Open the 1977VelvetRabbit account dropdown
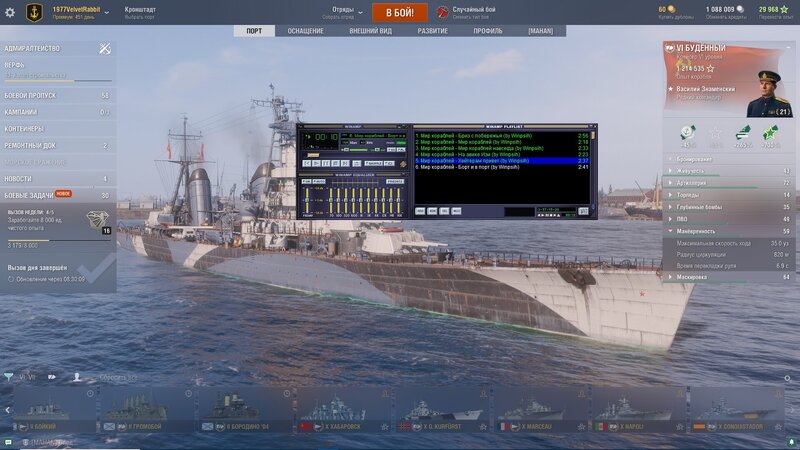Screen dimensions: 800x450 pos(106,12)
